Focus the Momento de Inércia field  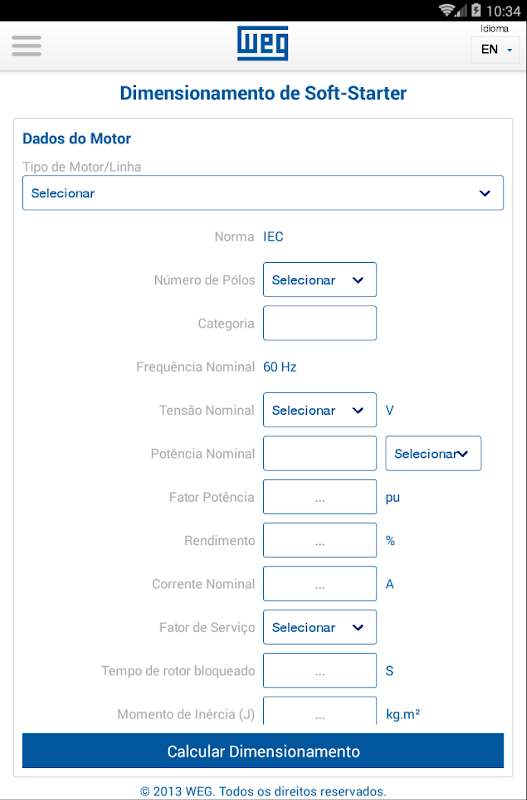[320, 711]
